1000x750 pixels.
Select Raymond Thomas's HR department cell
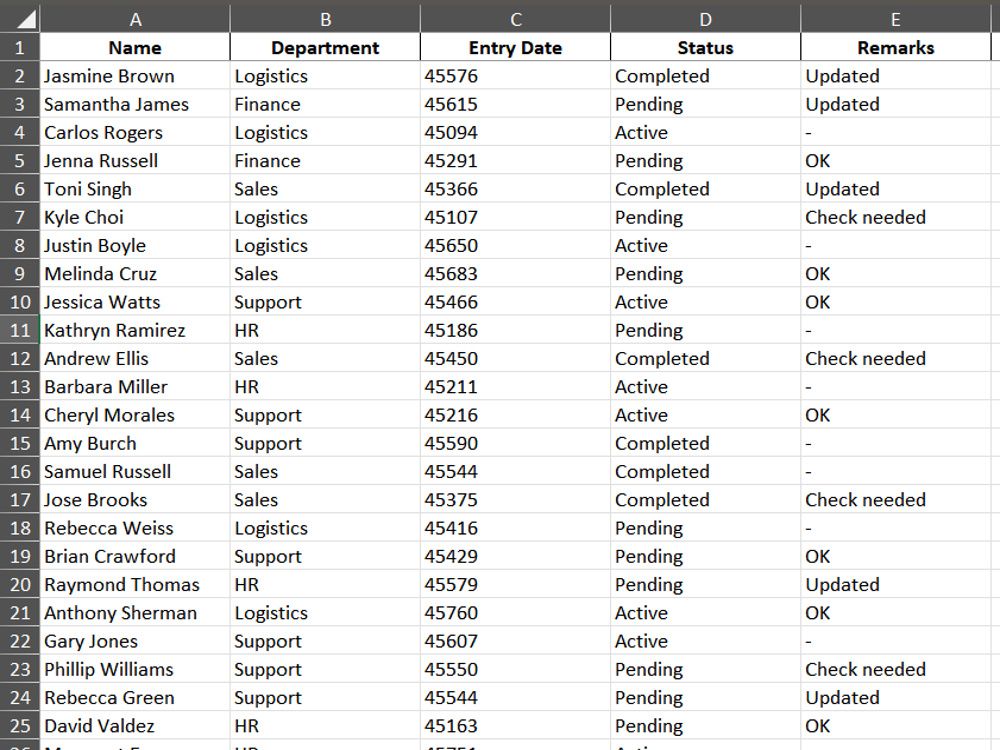click(x=325, y=585)
